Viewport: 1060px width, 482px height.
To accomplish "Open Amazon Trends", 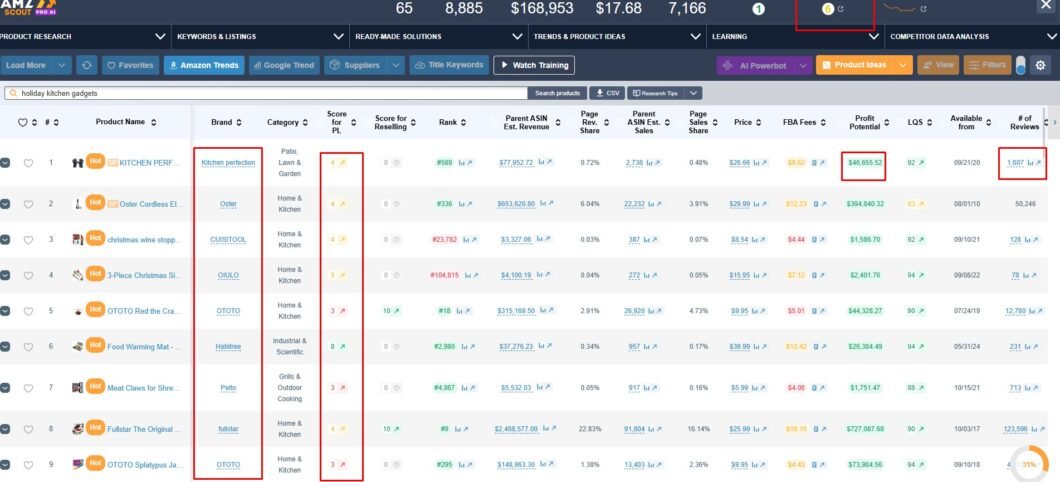I will tap(203, 66).
